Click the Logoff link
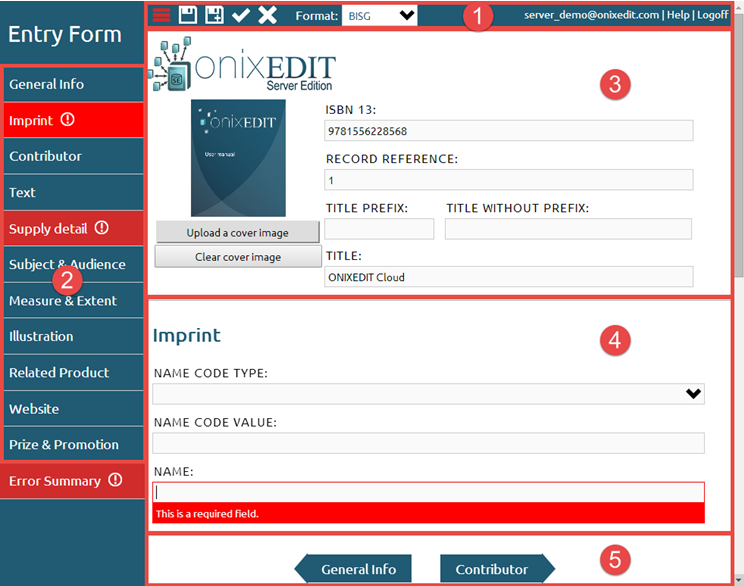This screenshot has width=744, height=586. [712, 15]
